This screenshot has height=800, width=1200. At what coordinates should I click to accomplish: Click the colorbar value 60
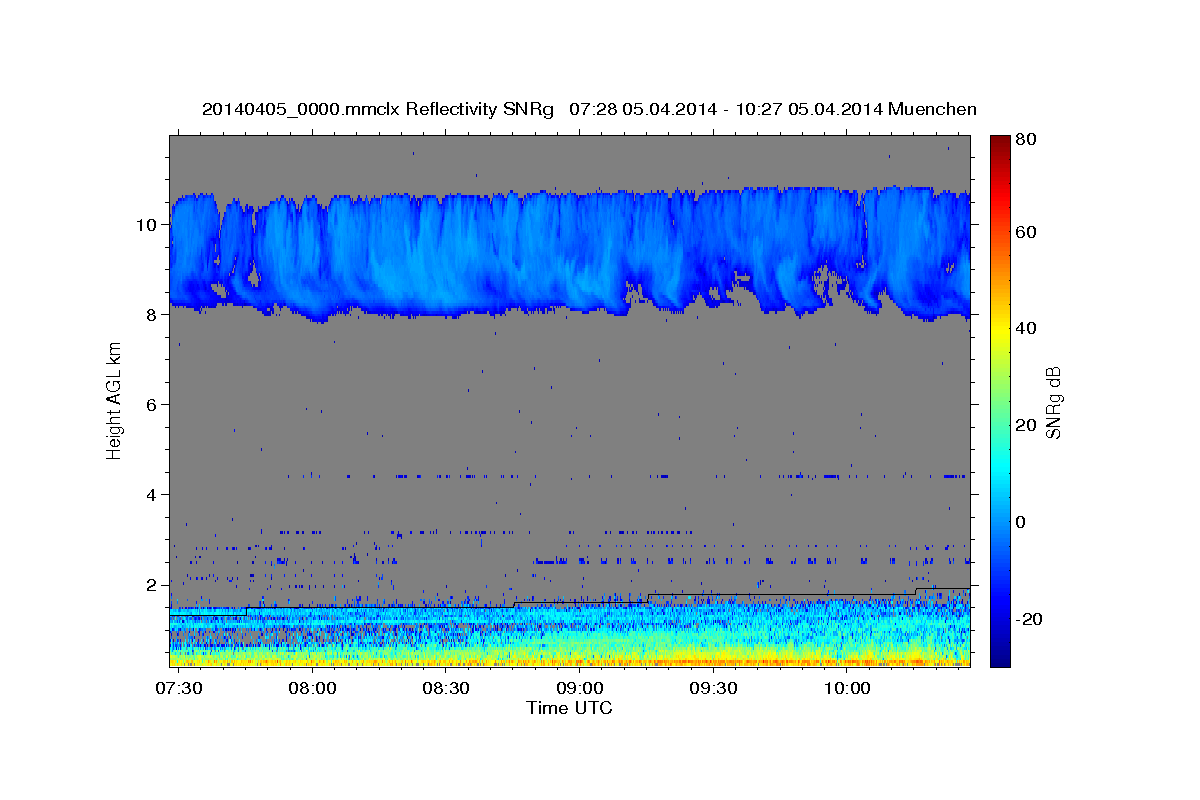(1026, 232)
